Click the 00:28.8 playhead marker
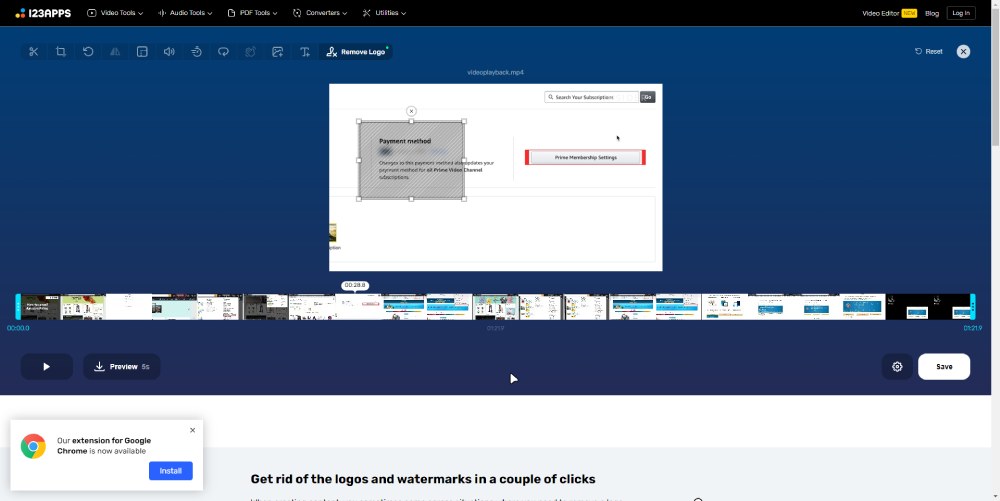Image resolution: width=1000 pixels, height=501 pixels. (x=355, y=286)
